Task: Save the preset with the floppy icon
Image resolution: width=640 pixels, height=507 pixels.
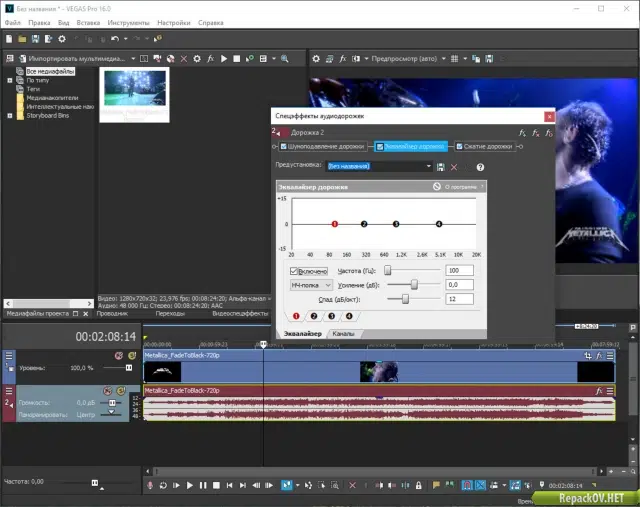Action: click(440, 167)
